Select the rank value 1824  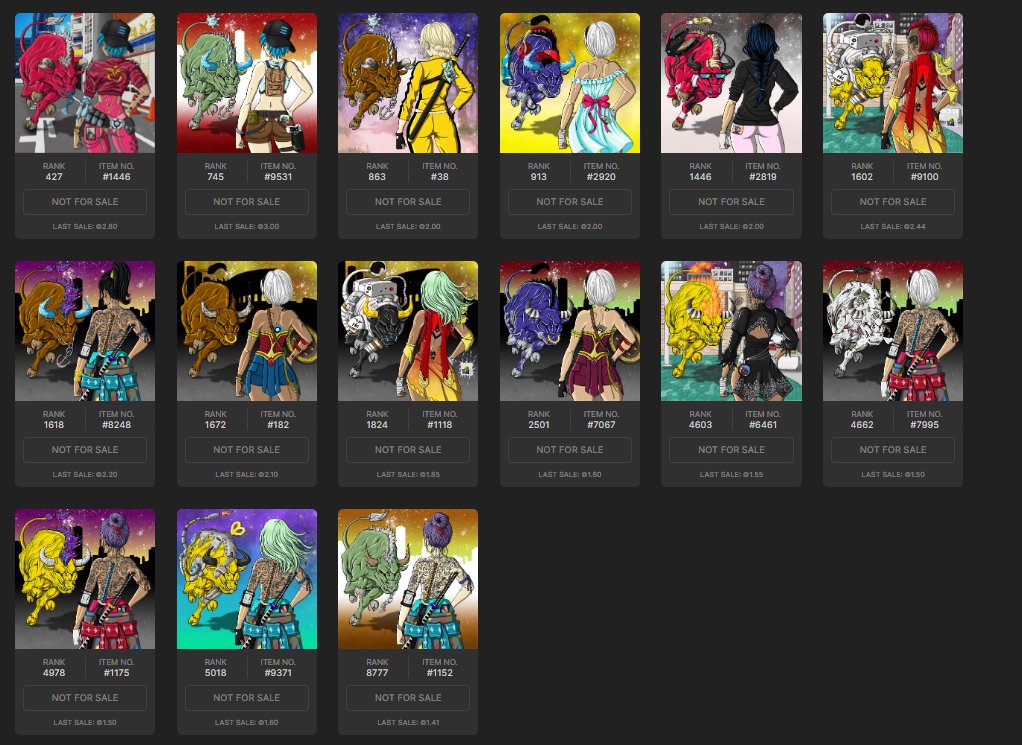click(377, 424)
